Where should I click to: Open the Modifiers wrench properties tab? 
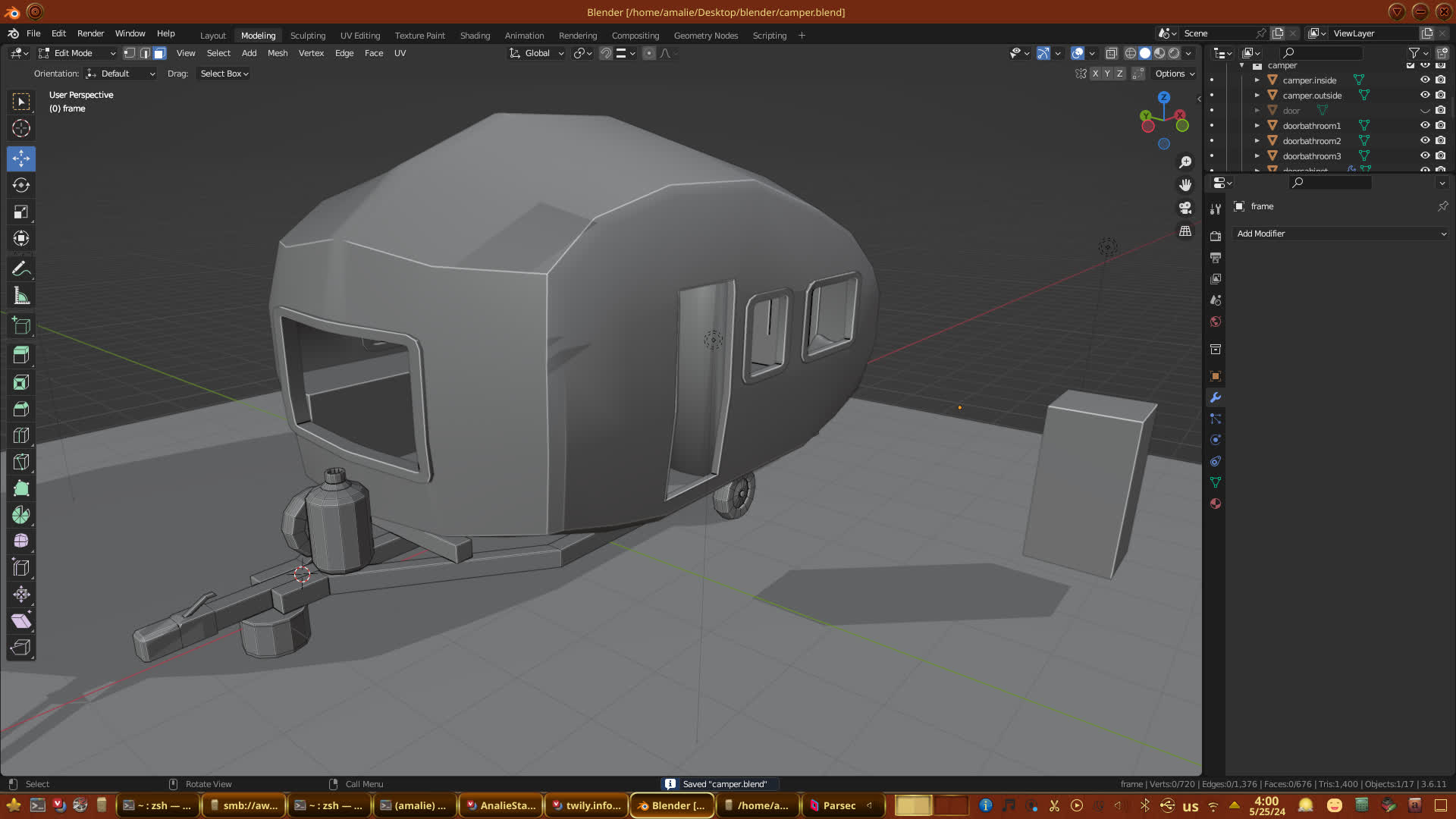pyautogui.click(x=1216, y=397)
